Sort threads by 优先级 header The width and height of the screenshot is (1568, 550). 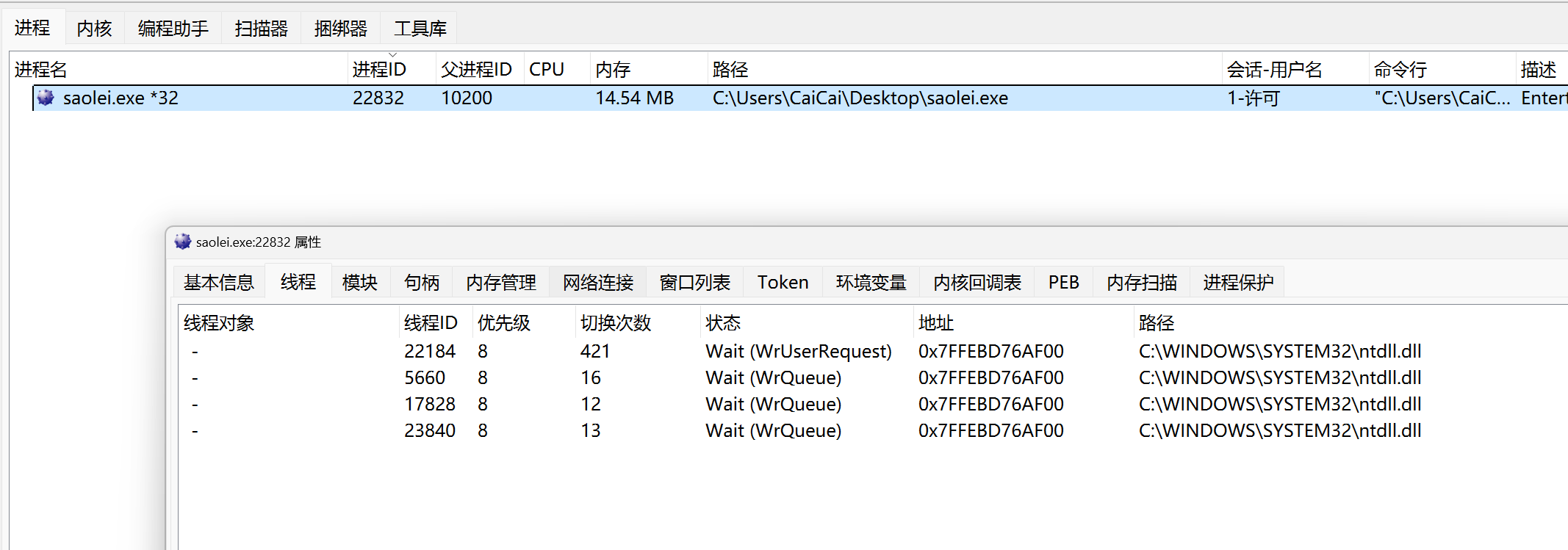click(524, 322)
